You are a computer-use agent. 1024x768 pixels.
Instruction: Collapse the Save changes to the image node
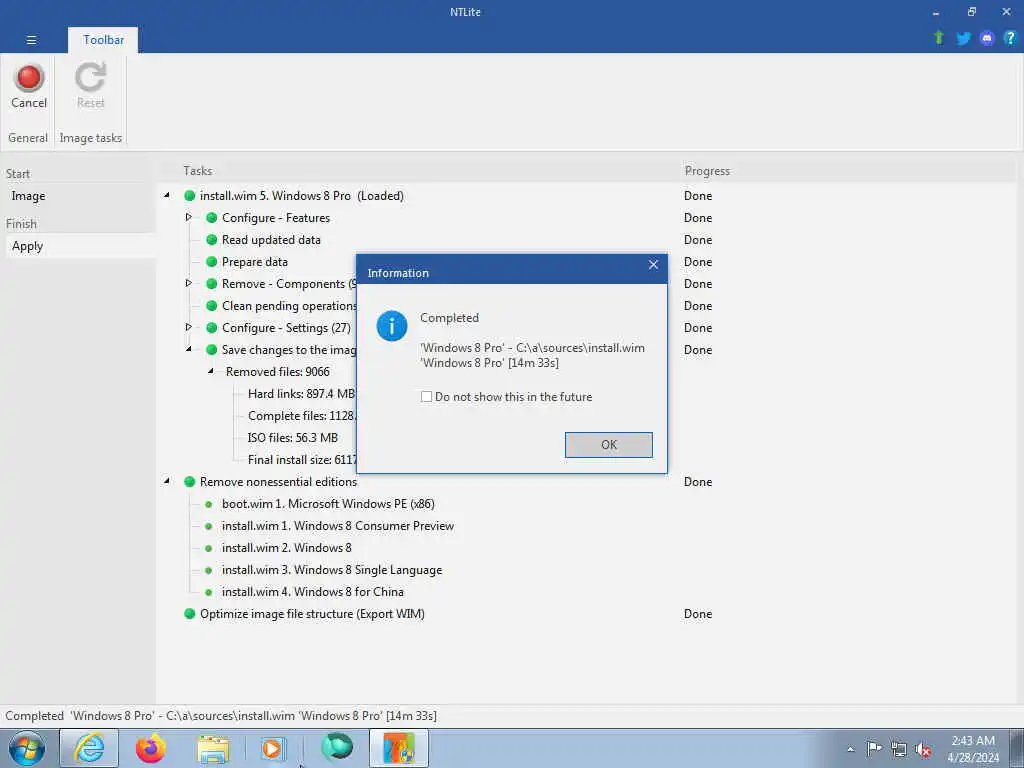(x=189, y=349)
